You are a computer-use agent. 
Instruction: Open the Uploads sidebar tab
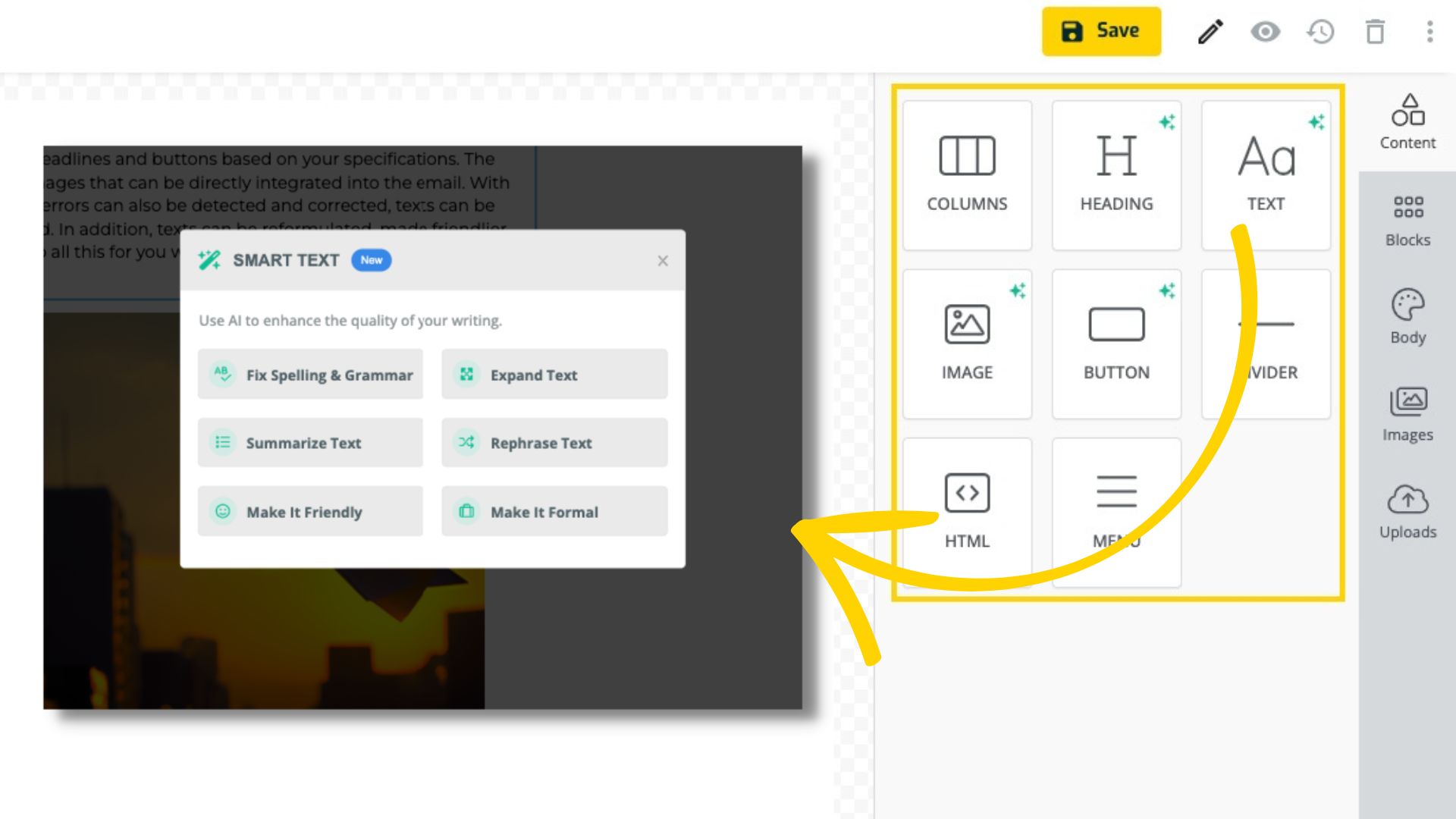pos(1407,512)
